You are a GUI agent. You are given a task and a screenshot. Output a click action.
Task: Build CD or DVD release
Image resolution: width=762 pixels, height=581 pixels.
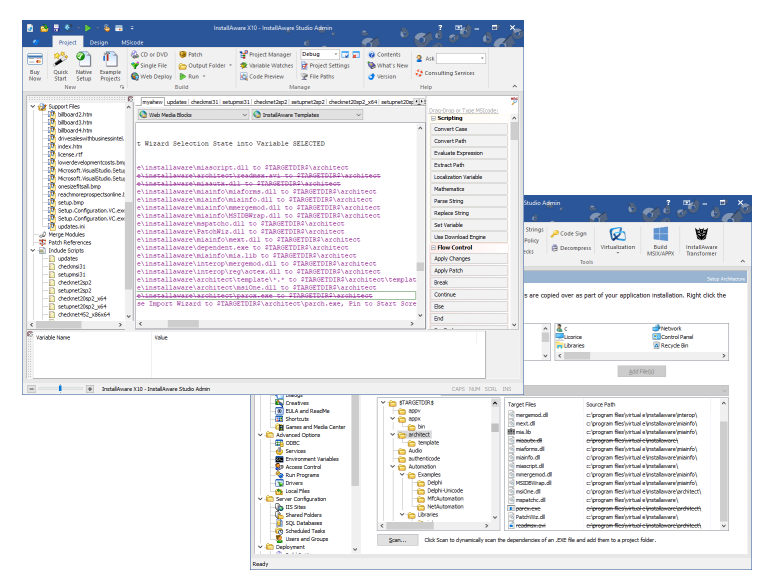pyautogui.click(x=150, y=54)
